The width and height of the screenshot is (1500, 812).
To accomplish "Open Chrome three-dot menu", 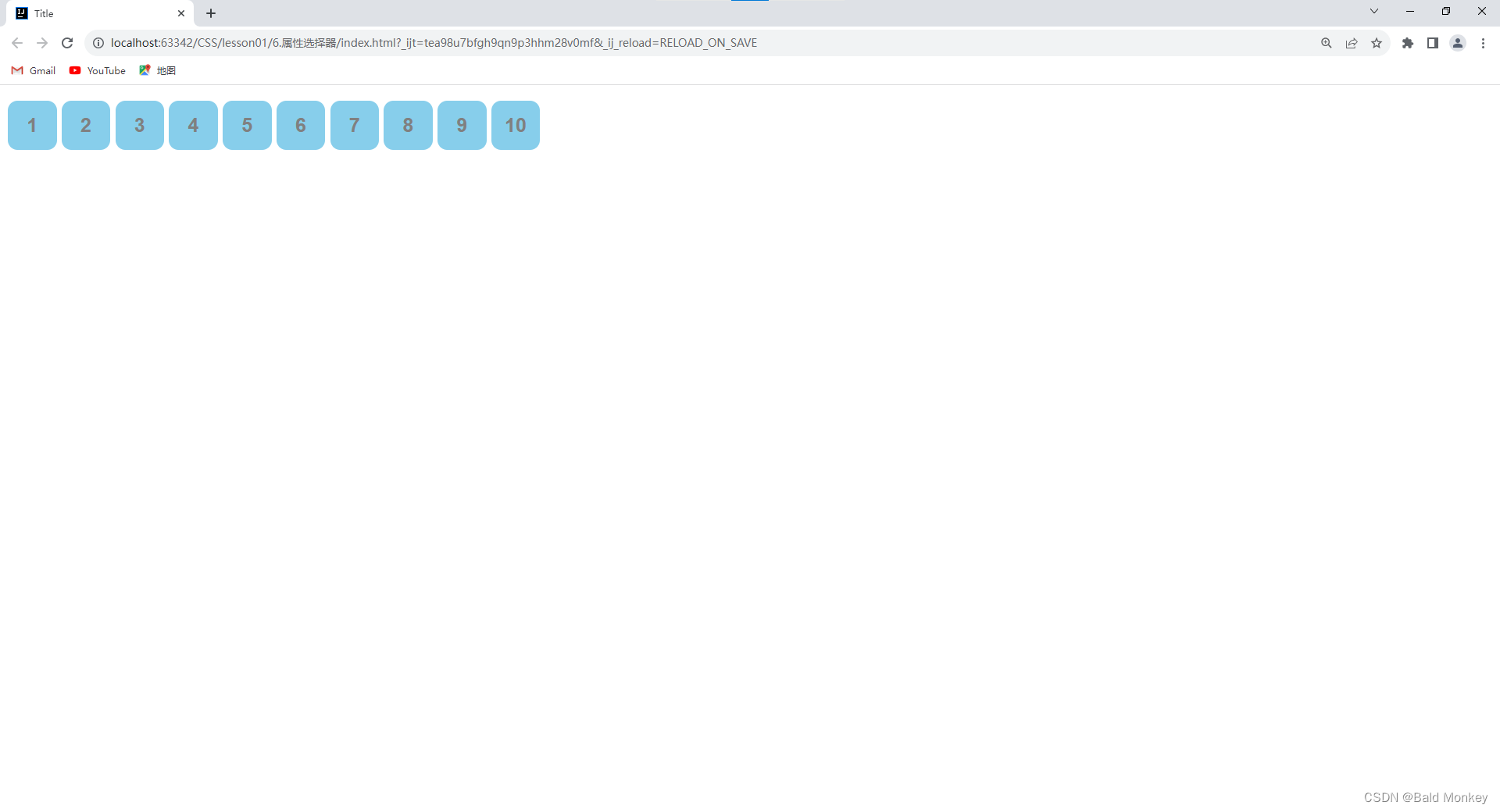I will point(1483,43).
